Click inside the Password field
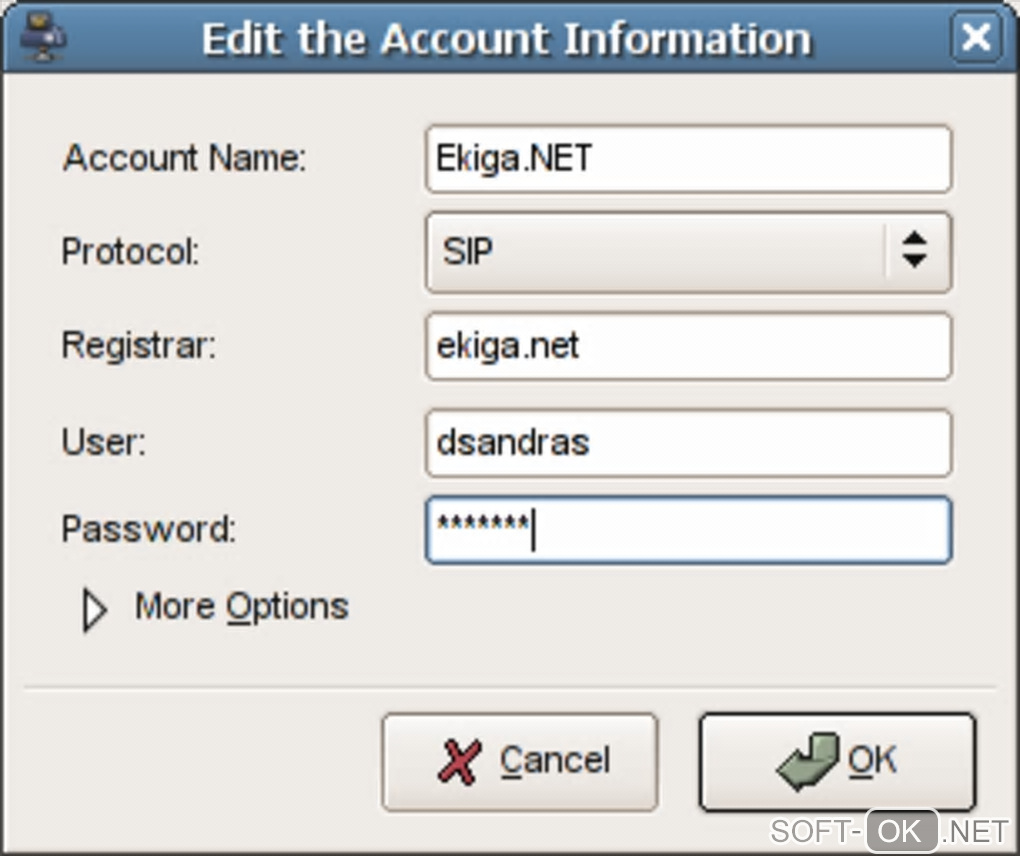 tap(688, 530)
